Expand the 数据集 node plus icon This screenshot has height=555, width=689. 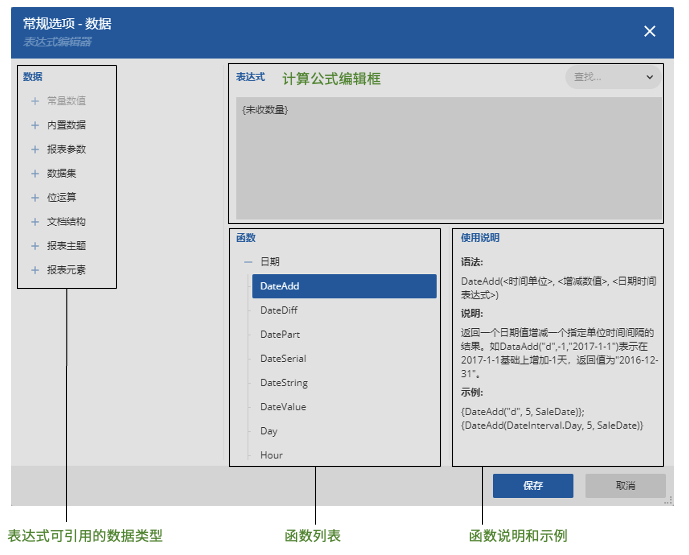coord(35,174)
